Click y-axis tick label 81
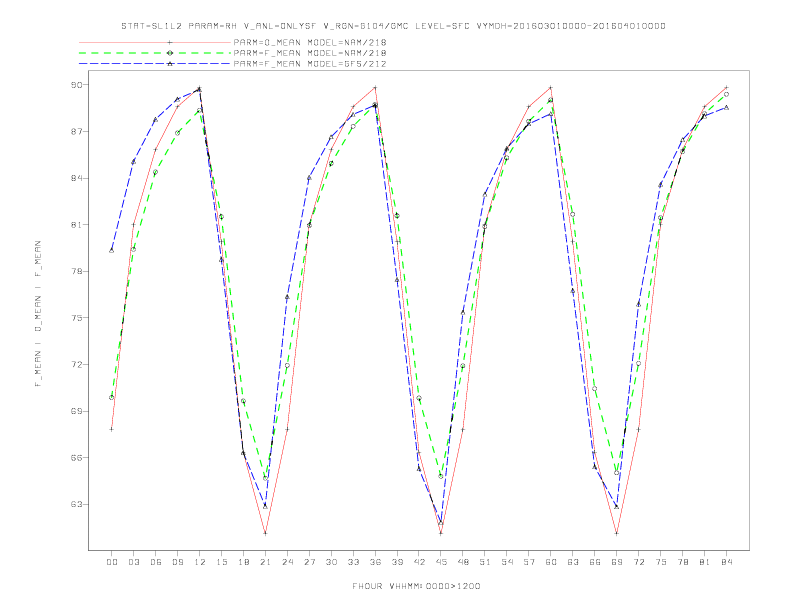 (x=76, y=225)
